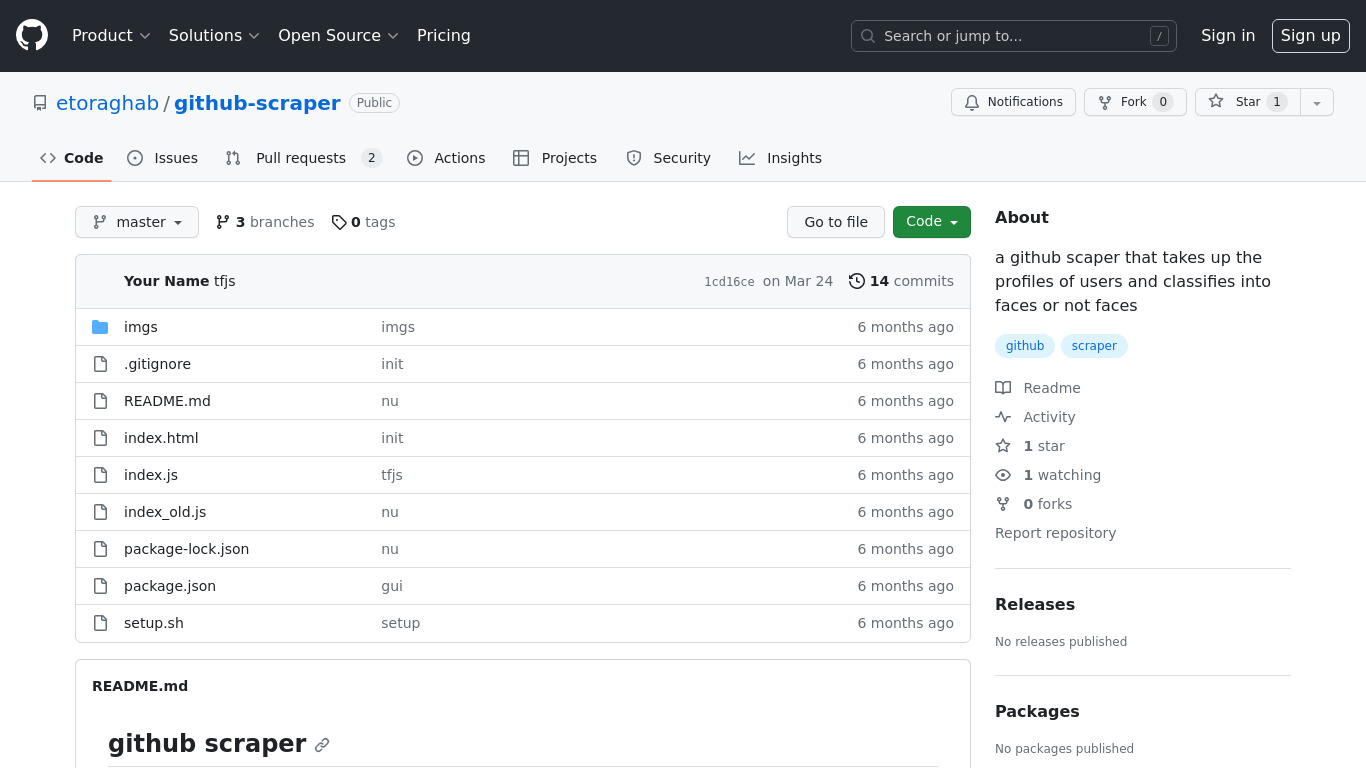
Task: Click the Sign in link
Action: (1228, 35)
